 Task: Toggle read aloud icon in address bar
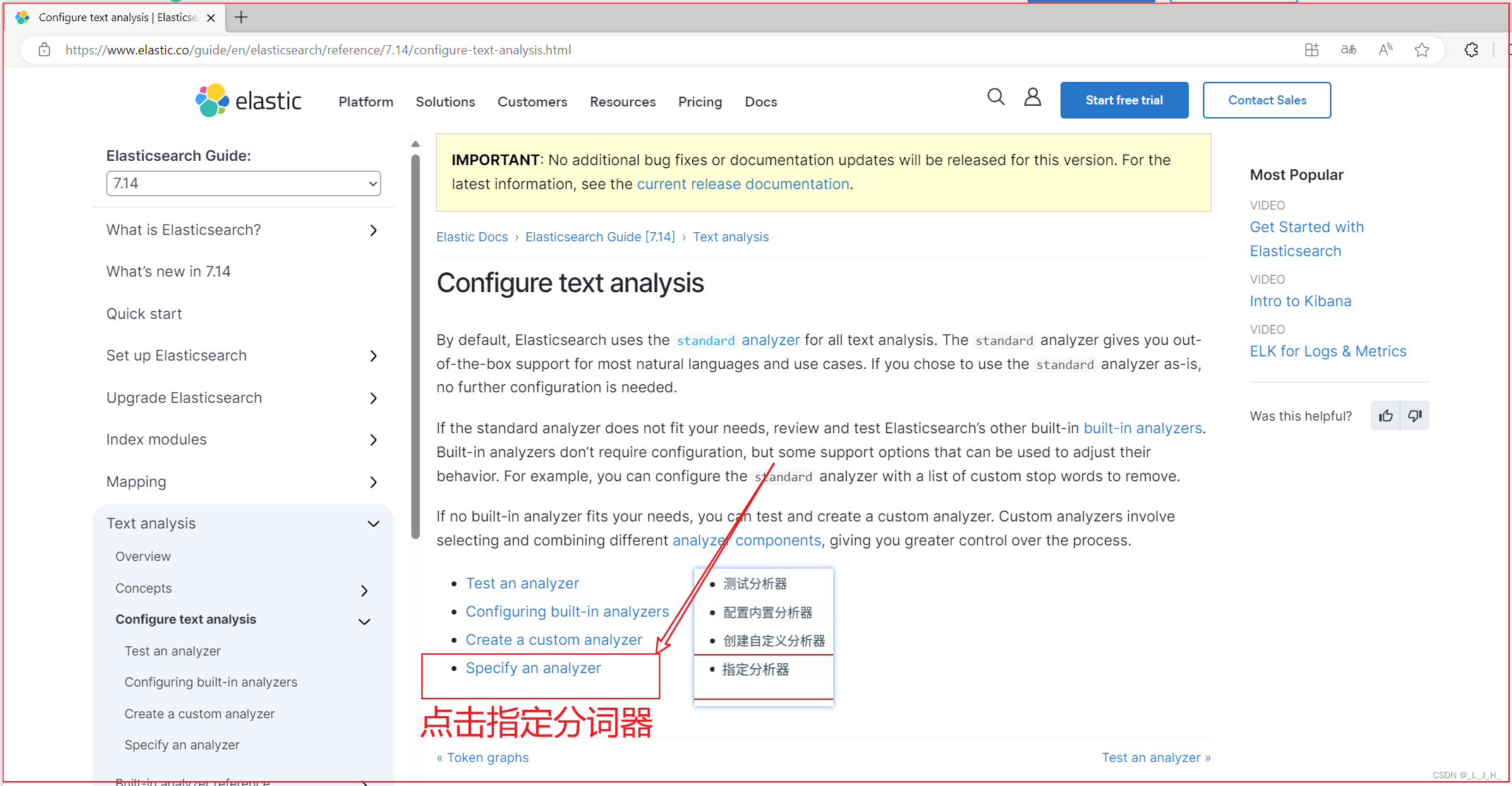pyautogui.click(x=1385, y=50)
